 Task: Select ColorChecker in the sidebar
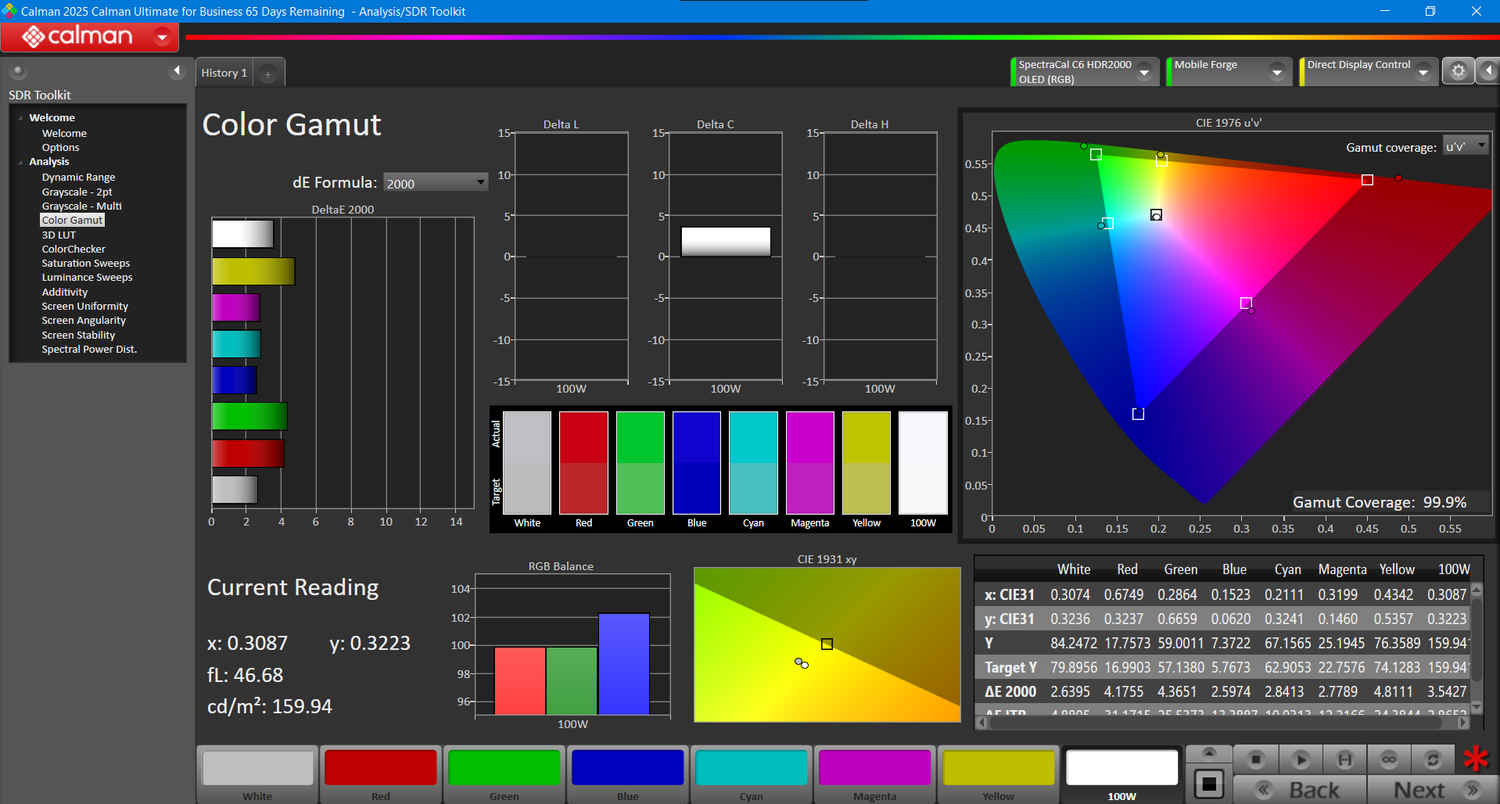pyautogui.click(x=73, y=249)
